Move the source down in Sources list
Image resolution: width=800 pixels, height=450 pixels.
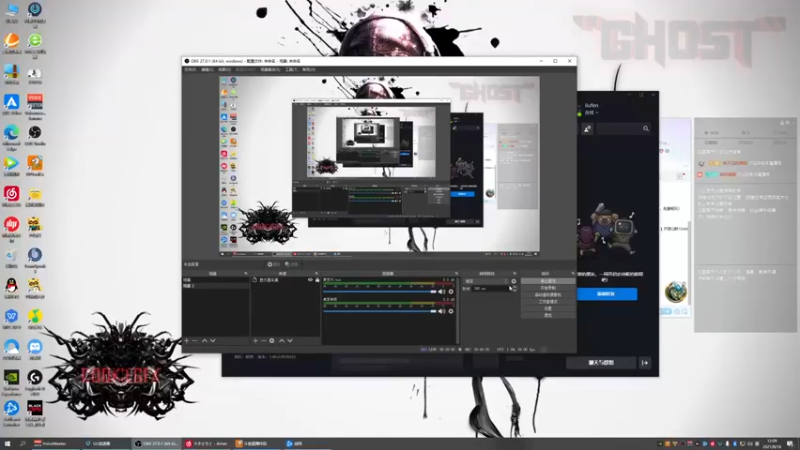point(290,340)
